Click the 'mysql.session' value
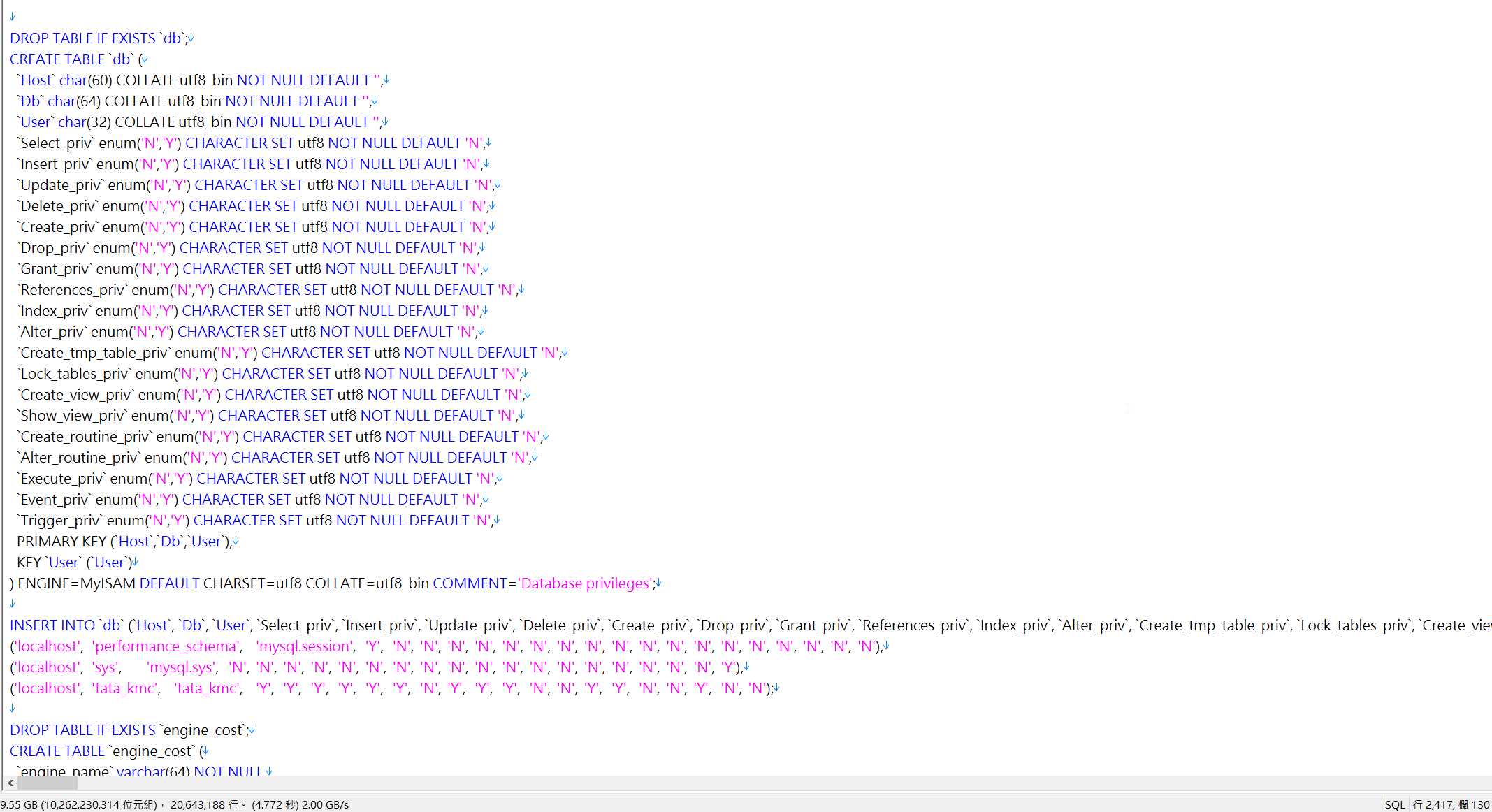 tap(305, 646)
